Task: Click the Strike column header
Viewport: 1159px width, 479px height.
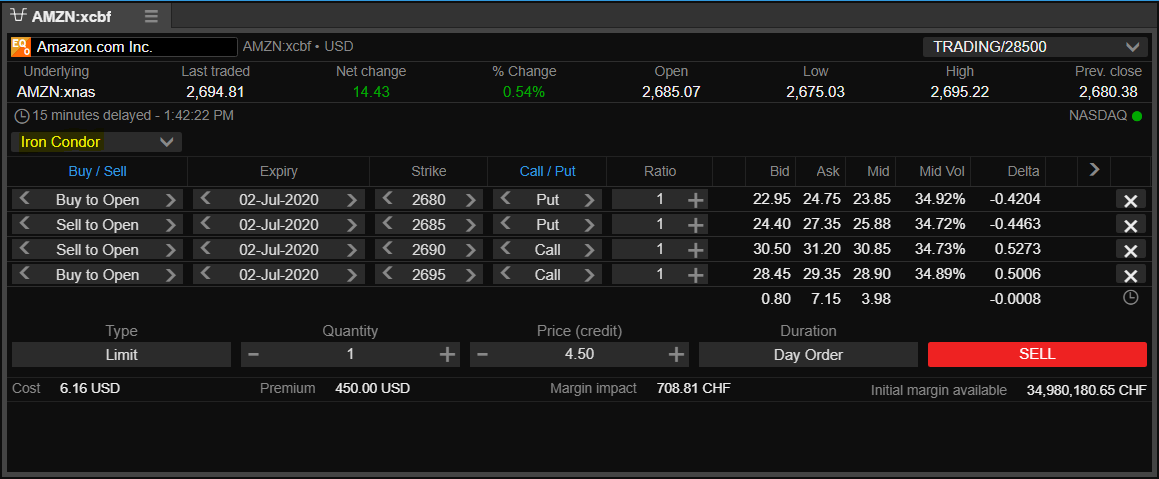Action: (429, 171)
